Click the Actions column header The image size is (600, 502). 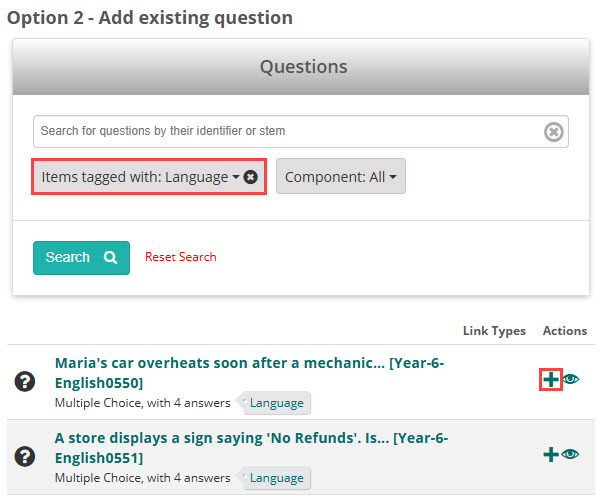pos(564,331)
